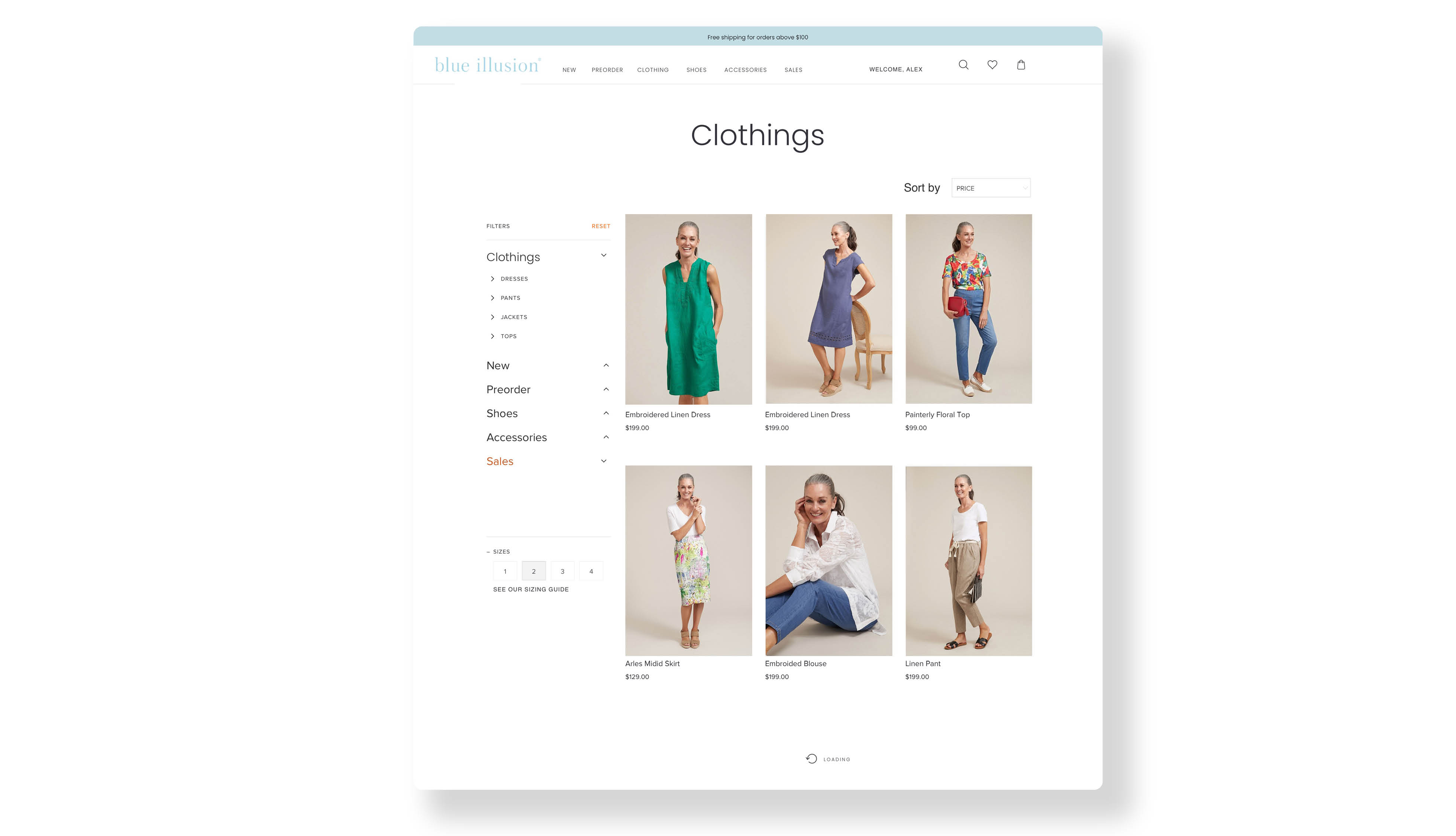Open the shopping bag icon

[x=1021, y=65]
